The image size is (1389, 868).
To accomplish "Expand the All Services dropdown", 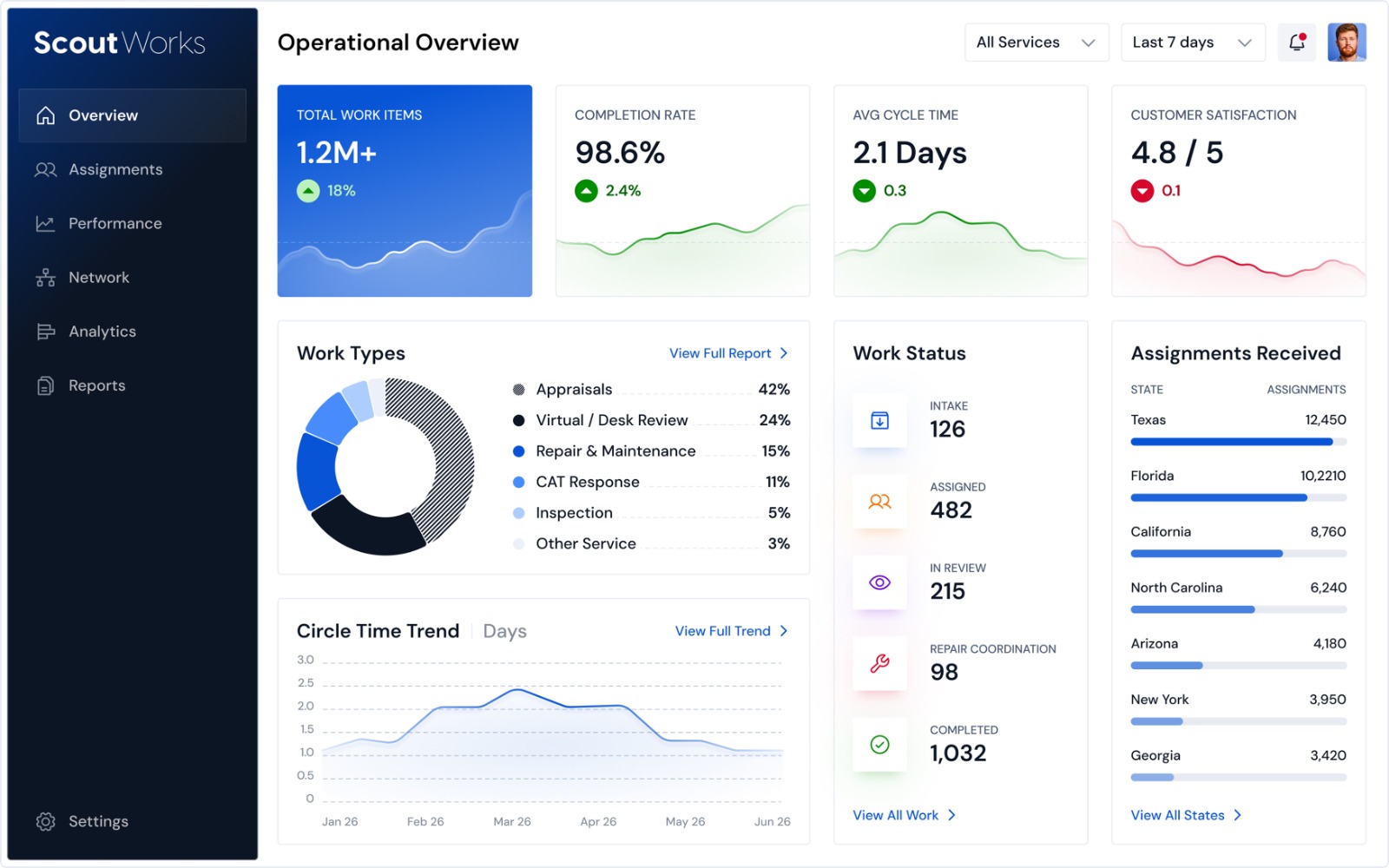I will [x=1037, y=42].
